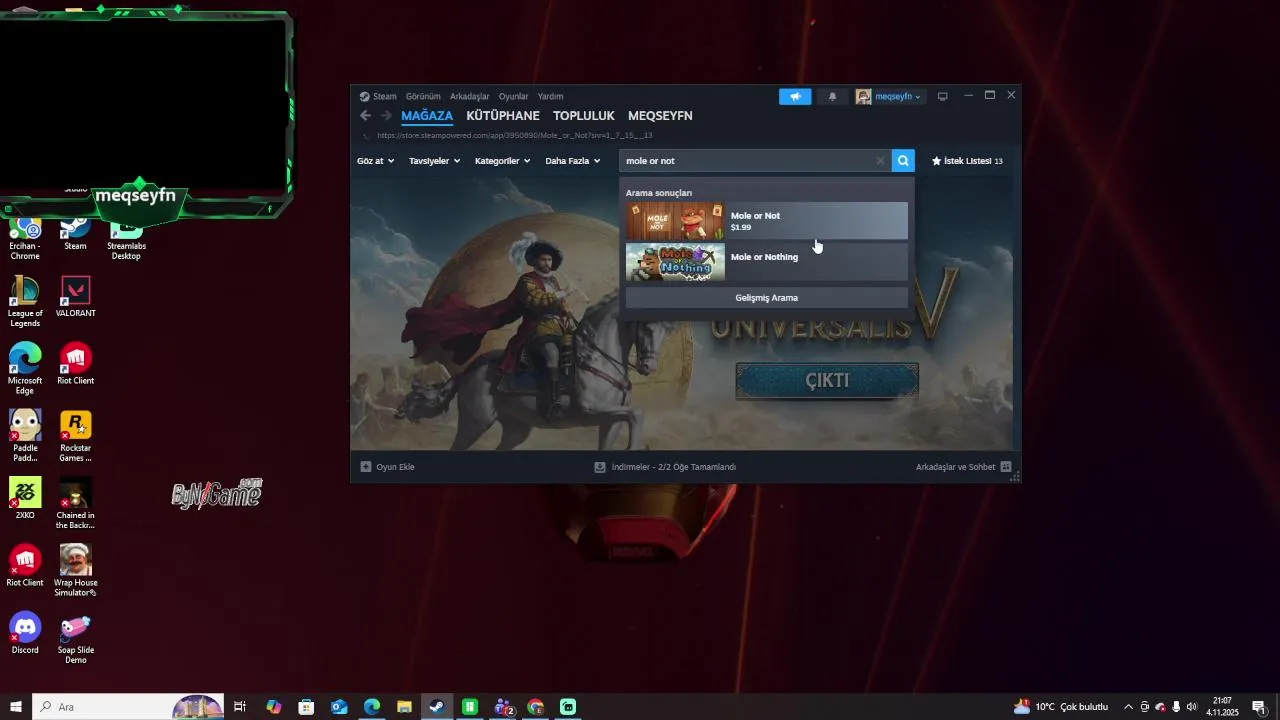
Task: Open İstek Listesi wishlist link
Action: pos(967,161)
